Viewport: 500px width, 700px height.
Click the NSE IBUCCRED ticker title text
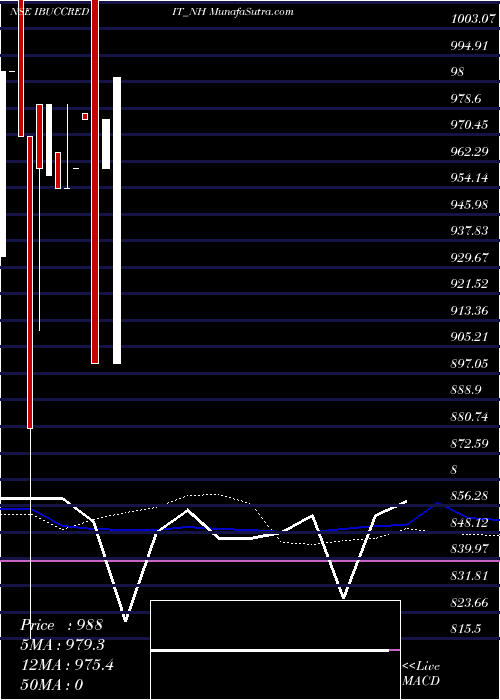point(49,12)
